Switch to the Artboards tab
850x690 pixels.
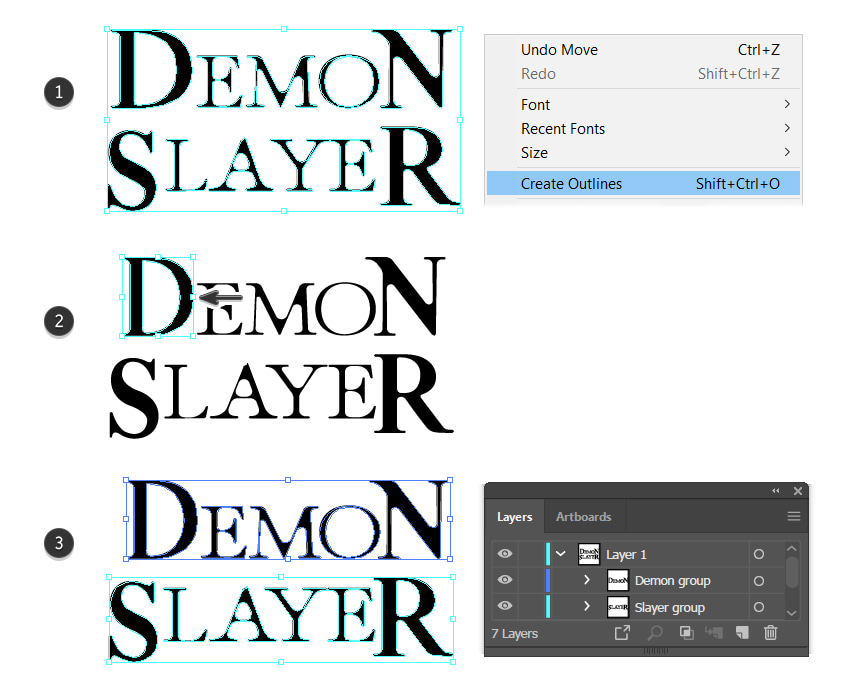[583, 517]
